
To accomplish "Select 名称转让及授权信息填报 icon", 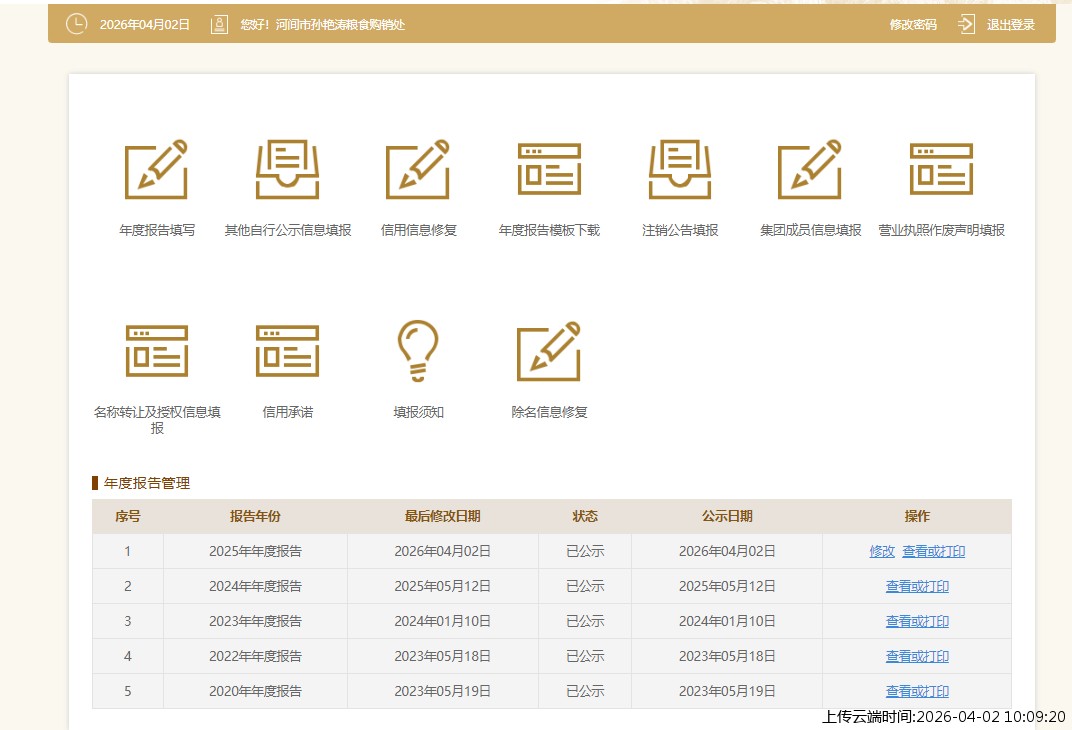I will (156, 351).
